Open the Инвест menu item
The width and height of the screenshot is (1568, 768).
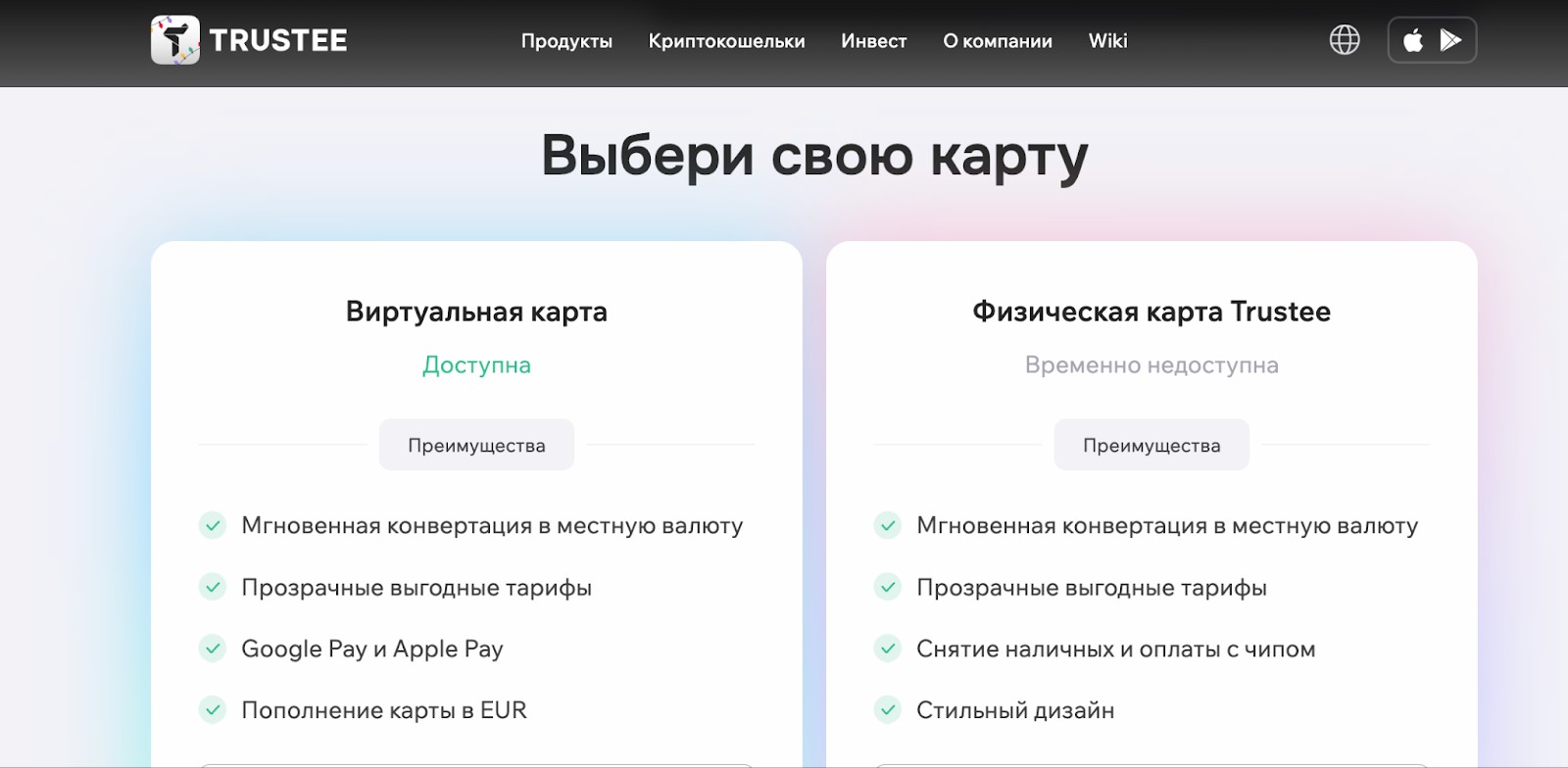pyautogui.click(x=873, y=41)
